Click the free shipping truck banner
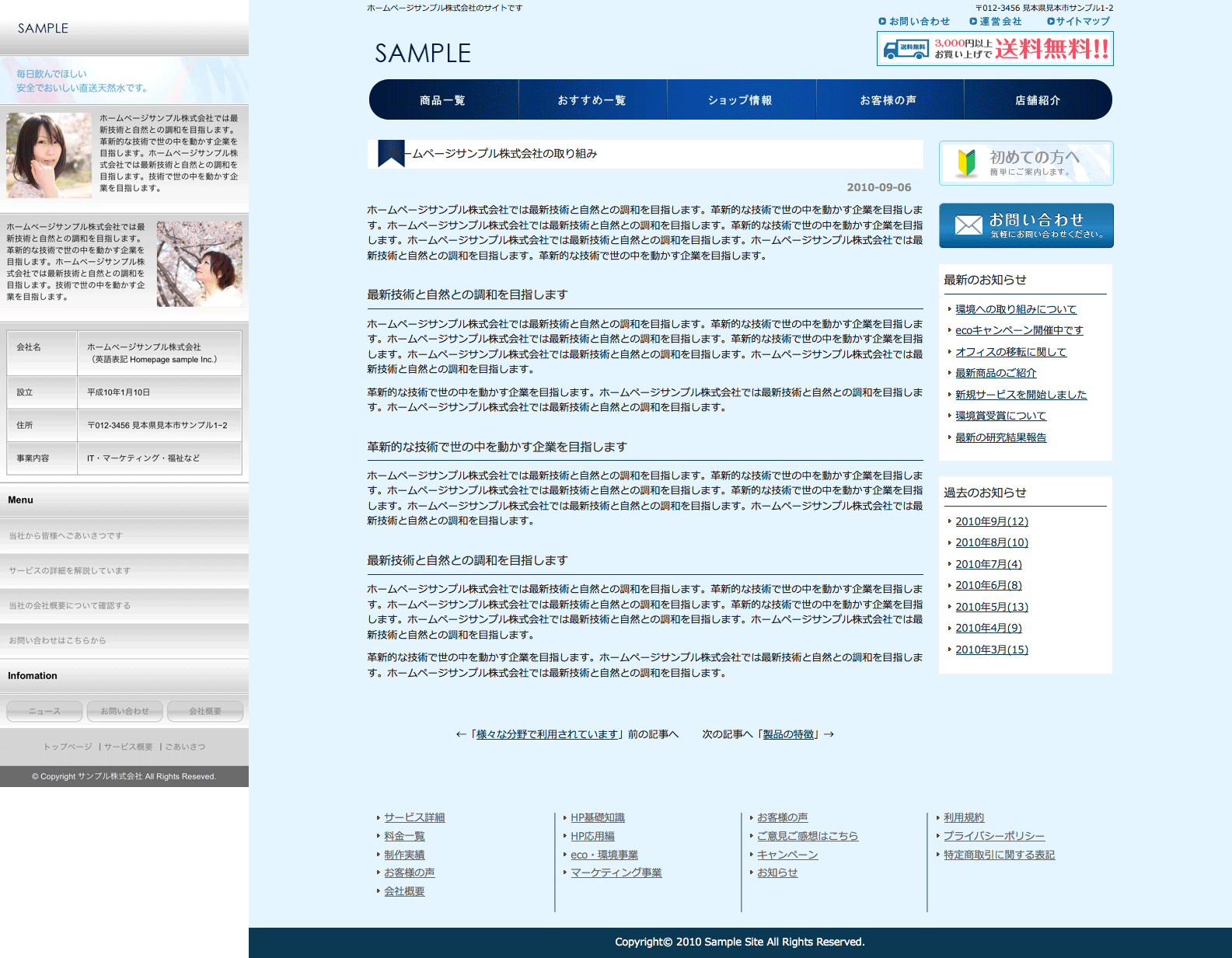 point(994,49)
